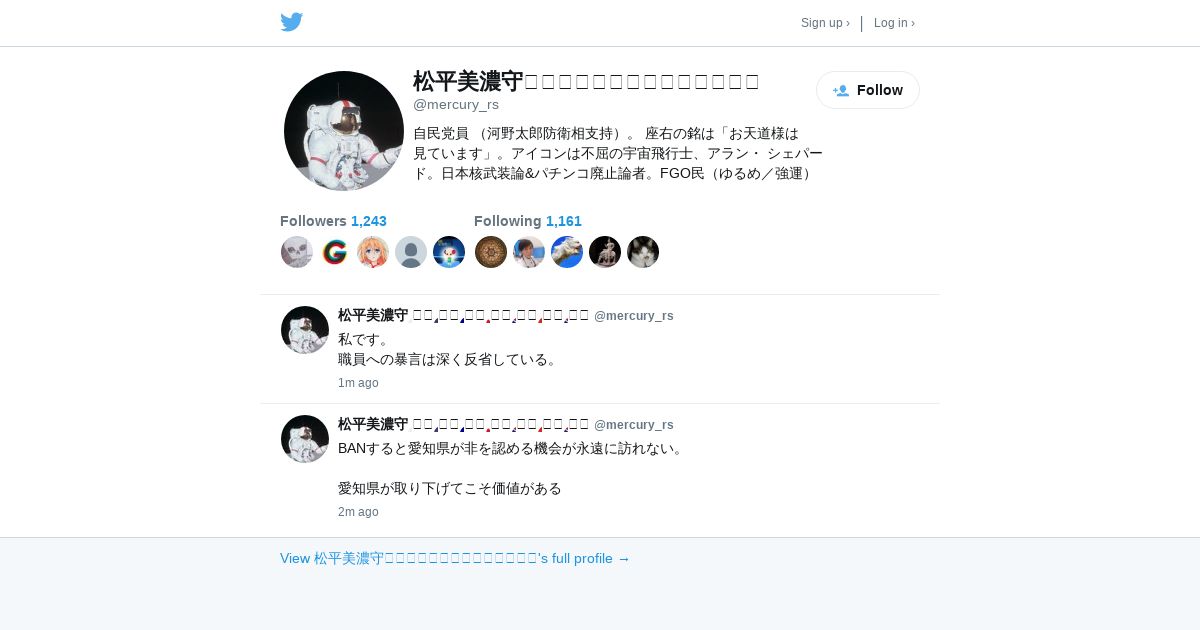Open the large astronaut profile picture
The width and height of the screenshot is (1200, 630).
pos(344,131)
